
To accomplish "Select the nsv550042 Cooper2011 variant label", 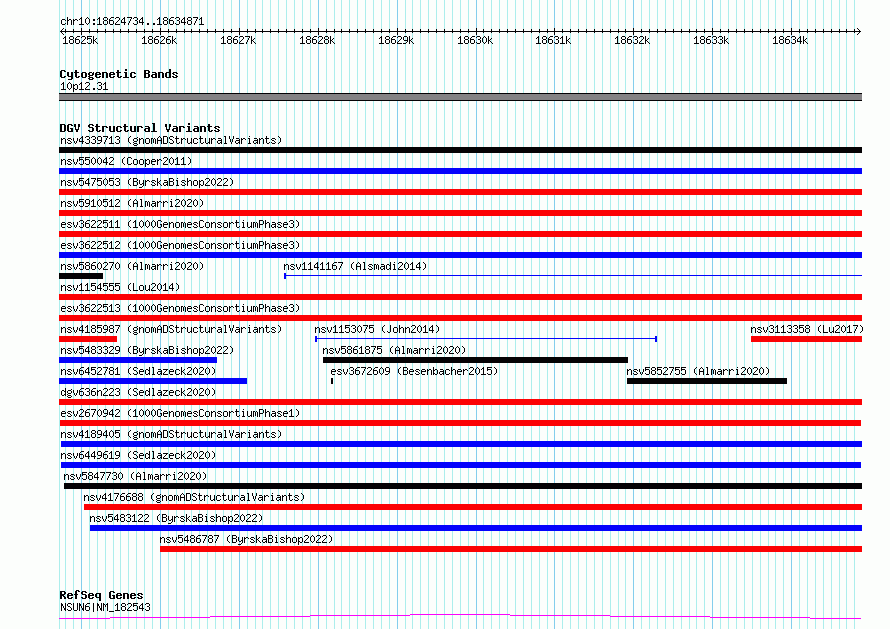I will [126, 161].
